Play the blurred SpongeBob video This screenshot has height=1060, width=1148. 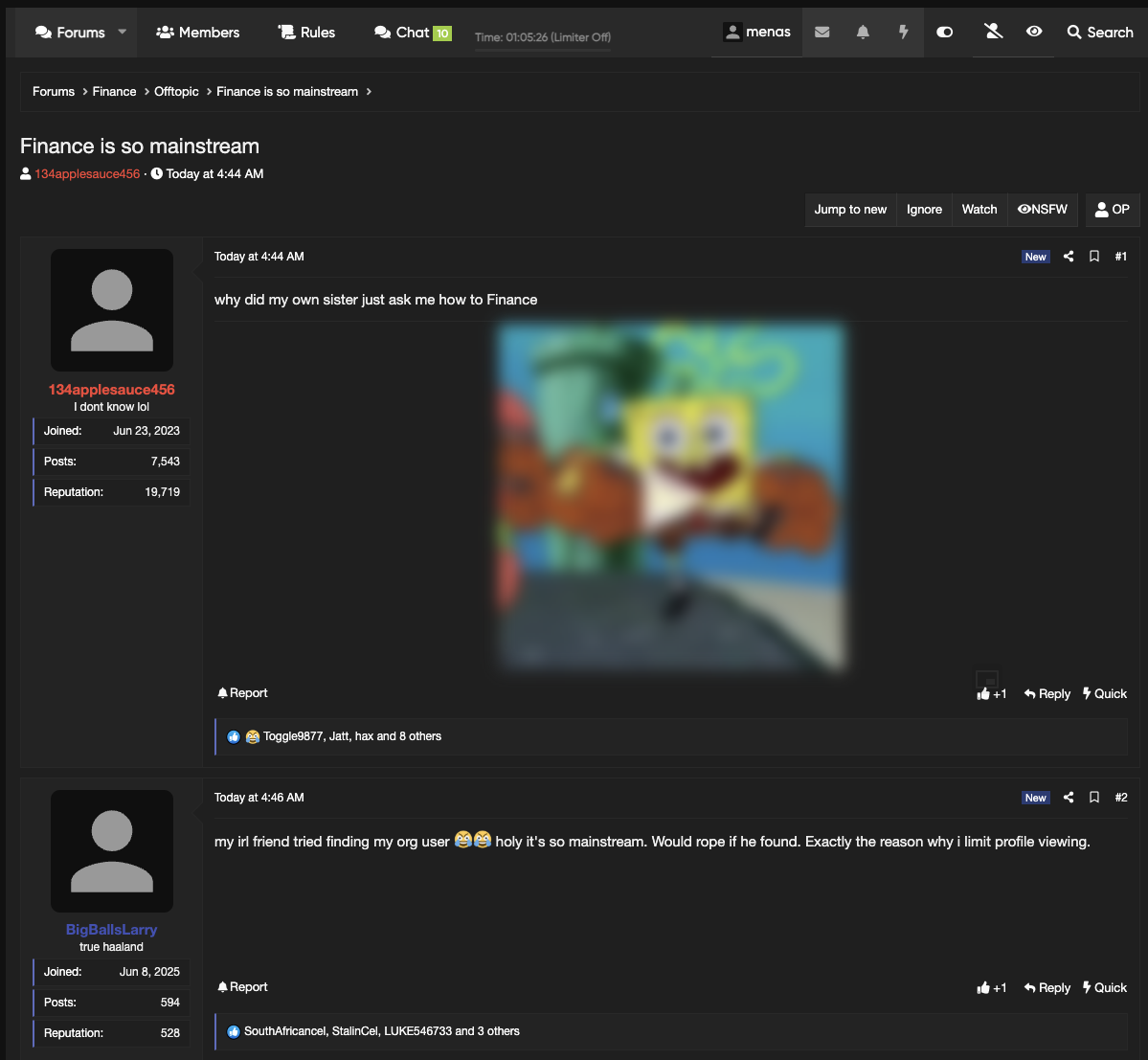[670, 496]
